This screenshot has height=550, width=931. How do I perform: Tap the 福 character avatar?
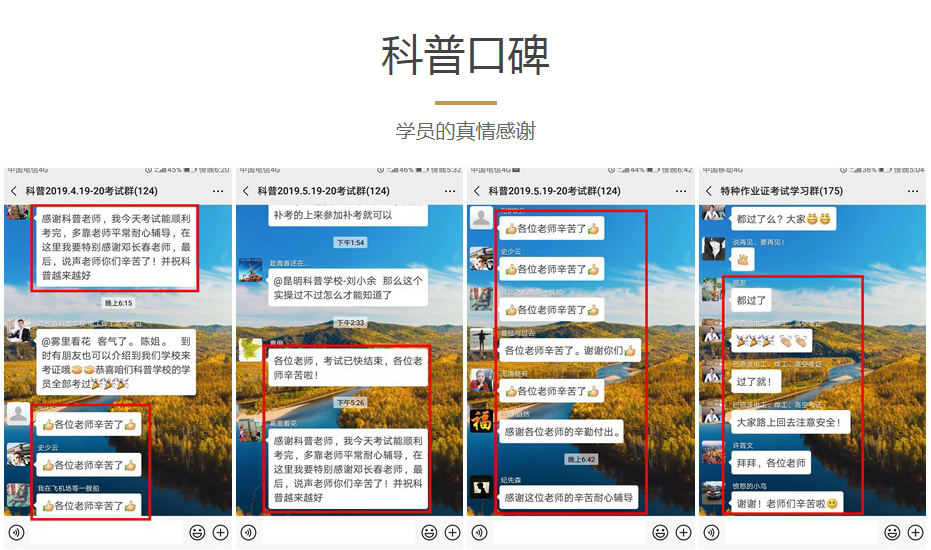coord(482,421)
